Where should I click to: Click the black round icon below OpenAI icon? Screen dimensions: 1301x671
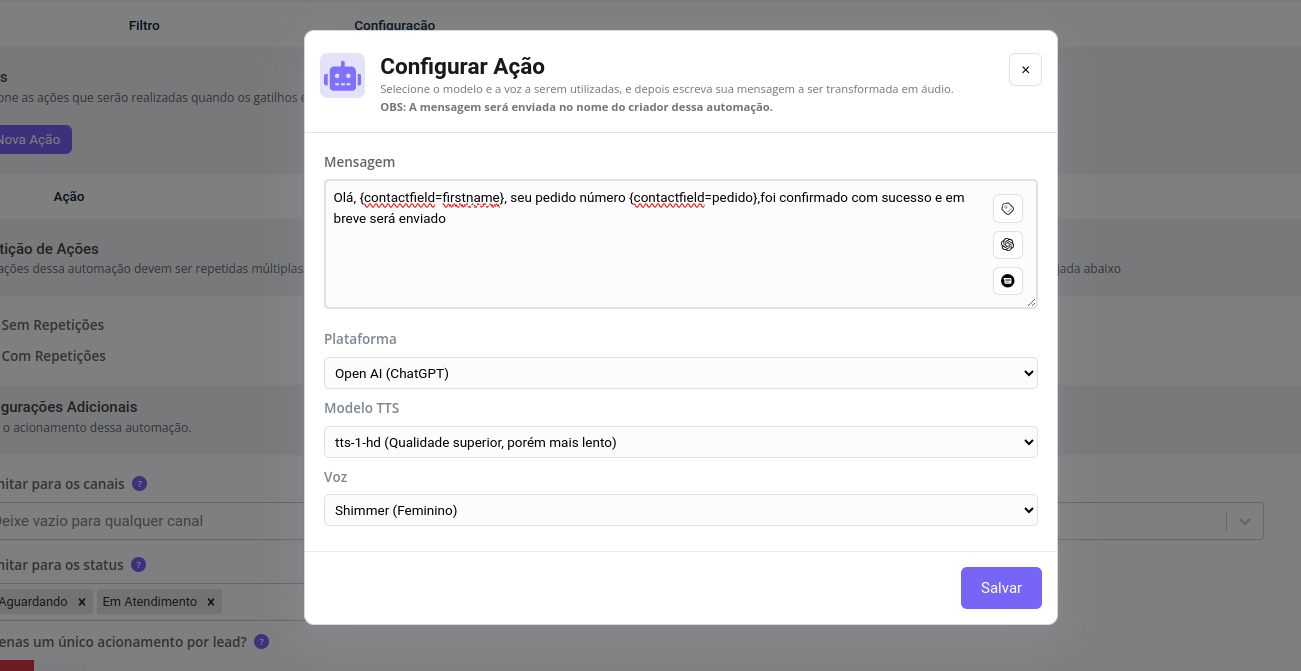pos(1007,281)
